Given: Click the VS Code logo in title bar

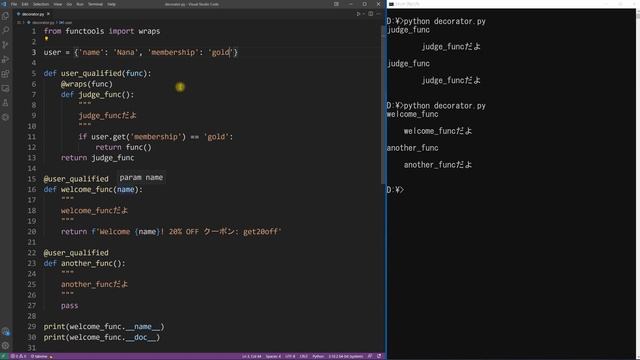Looking at the screenshot, I should tap(4, 4).
